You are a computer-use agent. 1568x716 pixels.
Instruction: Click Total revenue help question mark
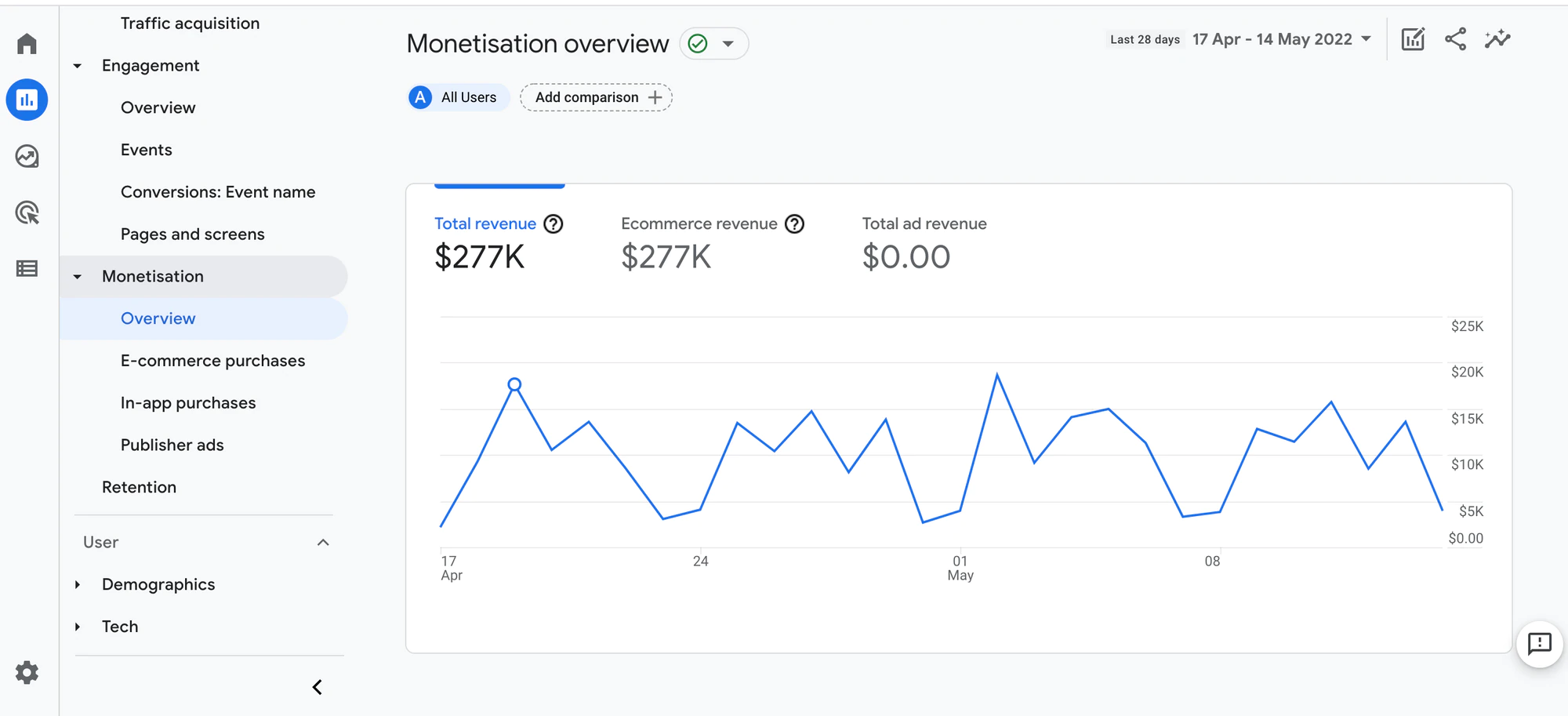[x=554, y=224]
